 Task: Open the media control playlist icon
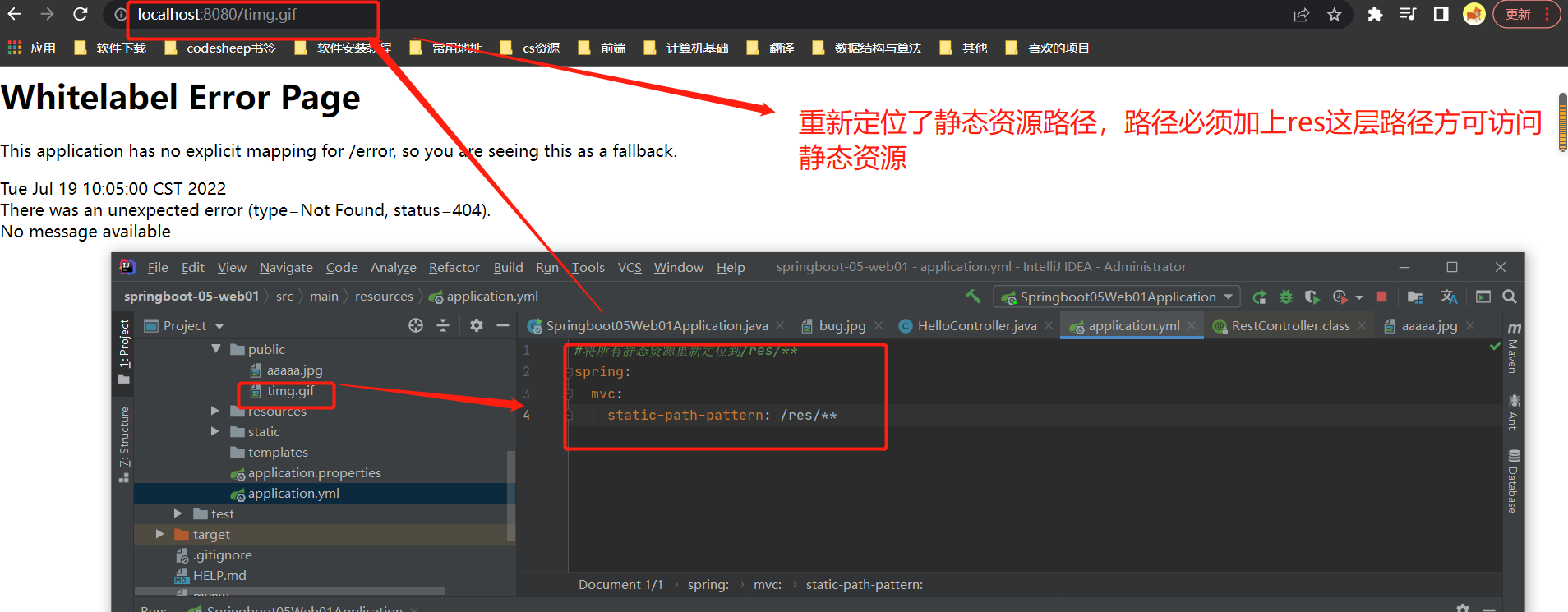pos(1408,14)
